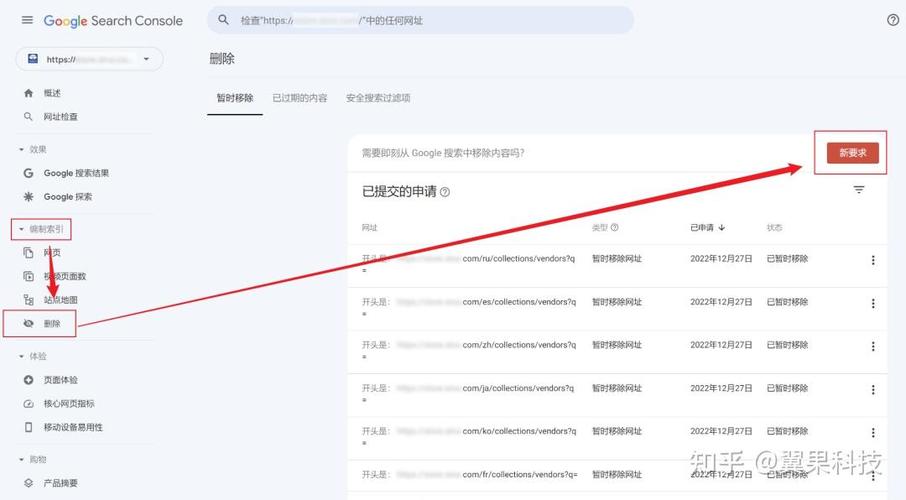Open more options for ko/collections row
The image size is (906, 500).
coord(873,432)
